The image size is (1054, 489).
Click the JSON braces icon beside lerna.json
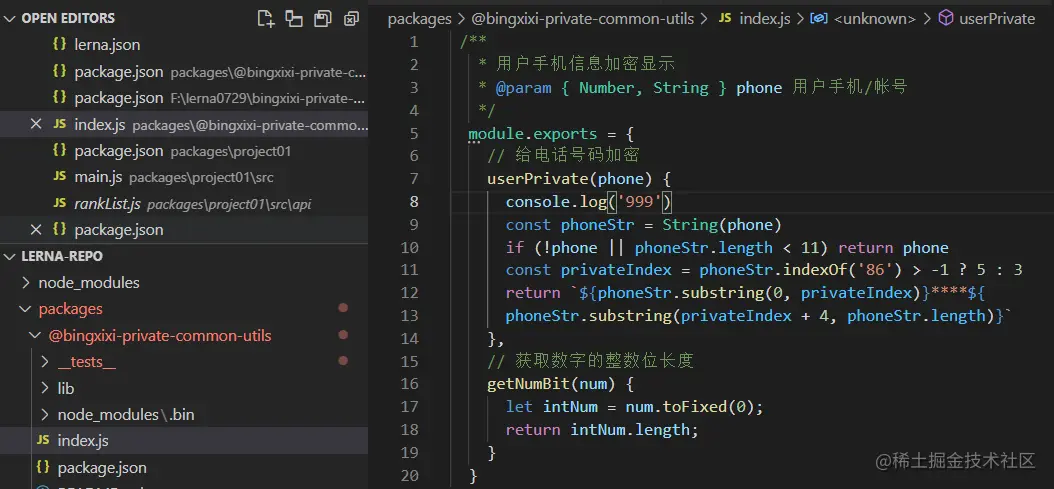(60, 45)
